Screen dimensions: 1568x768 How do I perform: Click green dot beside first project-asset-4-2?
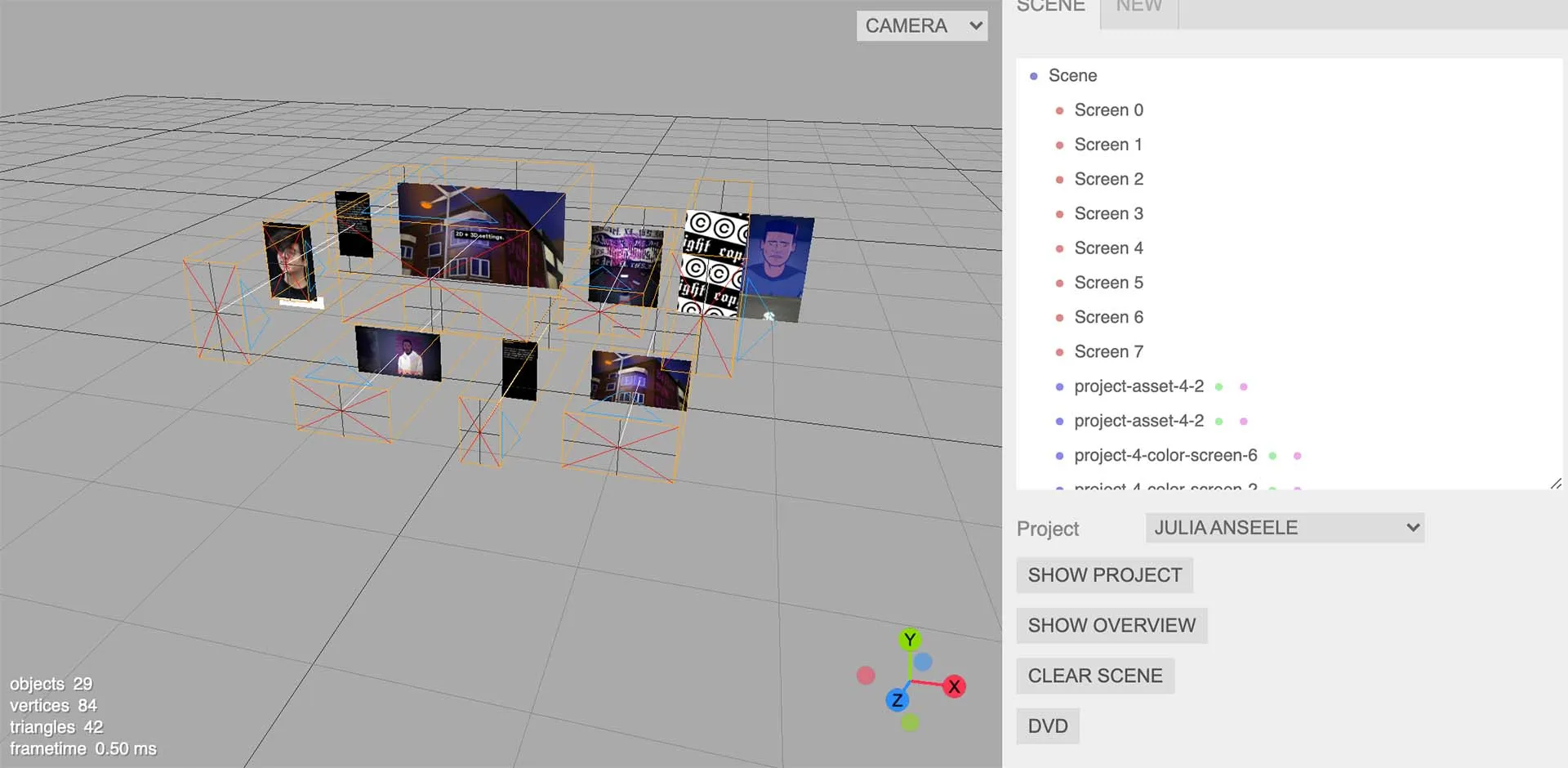1218,387
